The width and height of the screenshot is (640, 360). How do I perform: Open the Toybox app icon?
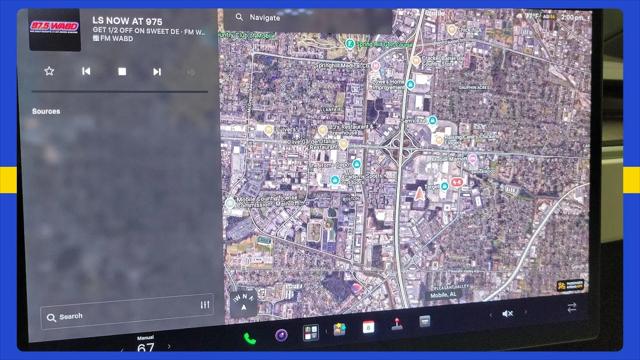(340, 329)
